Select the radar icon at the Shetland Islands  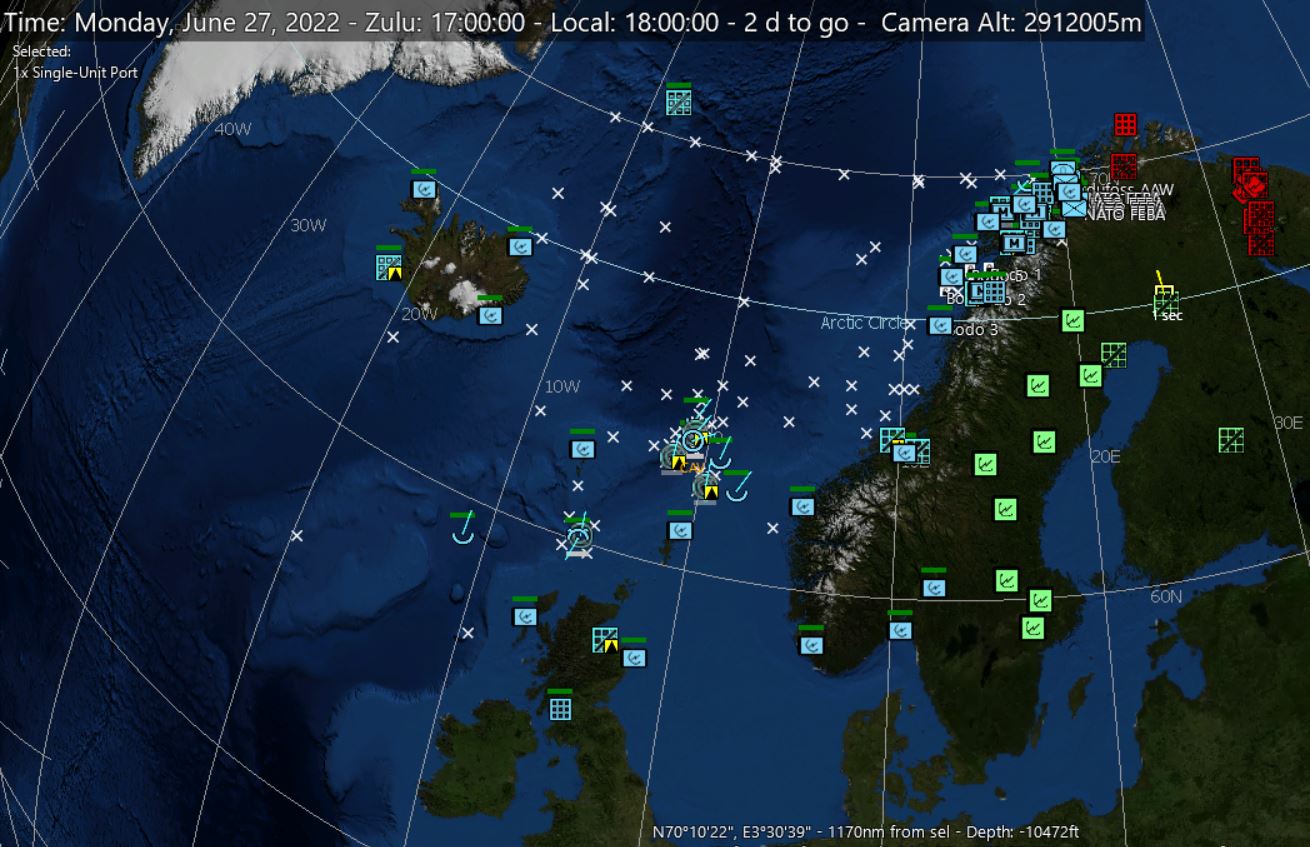click(680, 530)
